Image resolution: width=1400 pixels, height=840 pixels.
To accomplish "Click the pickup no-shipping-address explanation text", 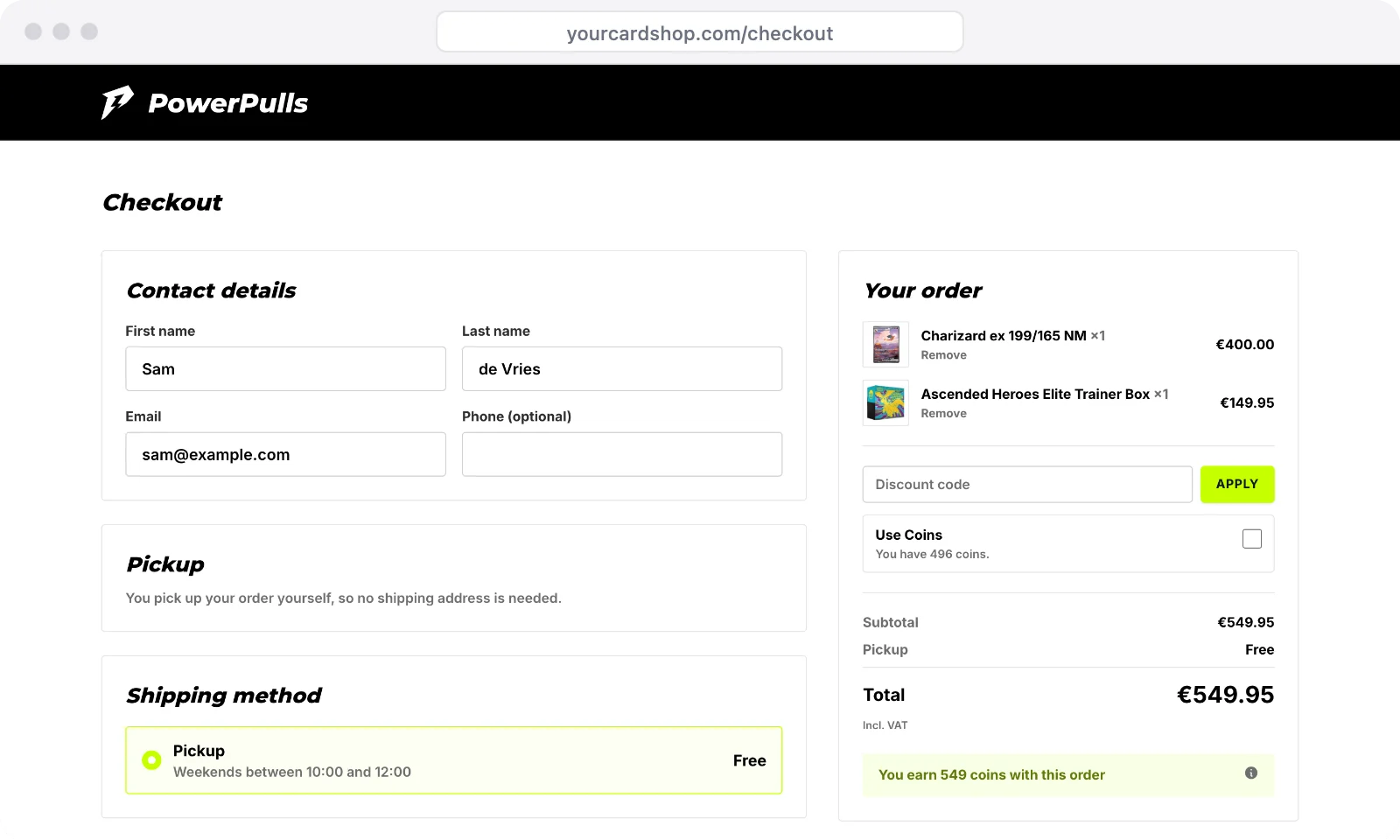I will tap(344, 598).
